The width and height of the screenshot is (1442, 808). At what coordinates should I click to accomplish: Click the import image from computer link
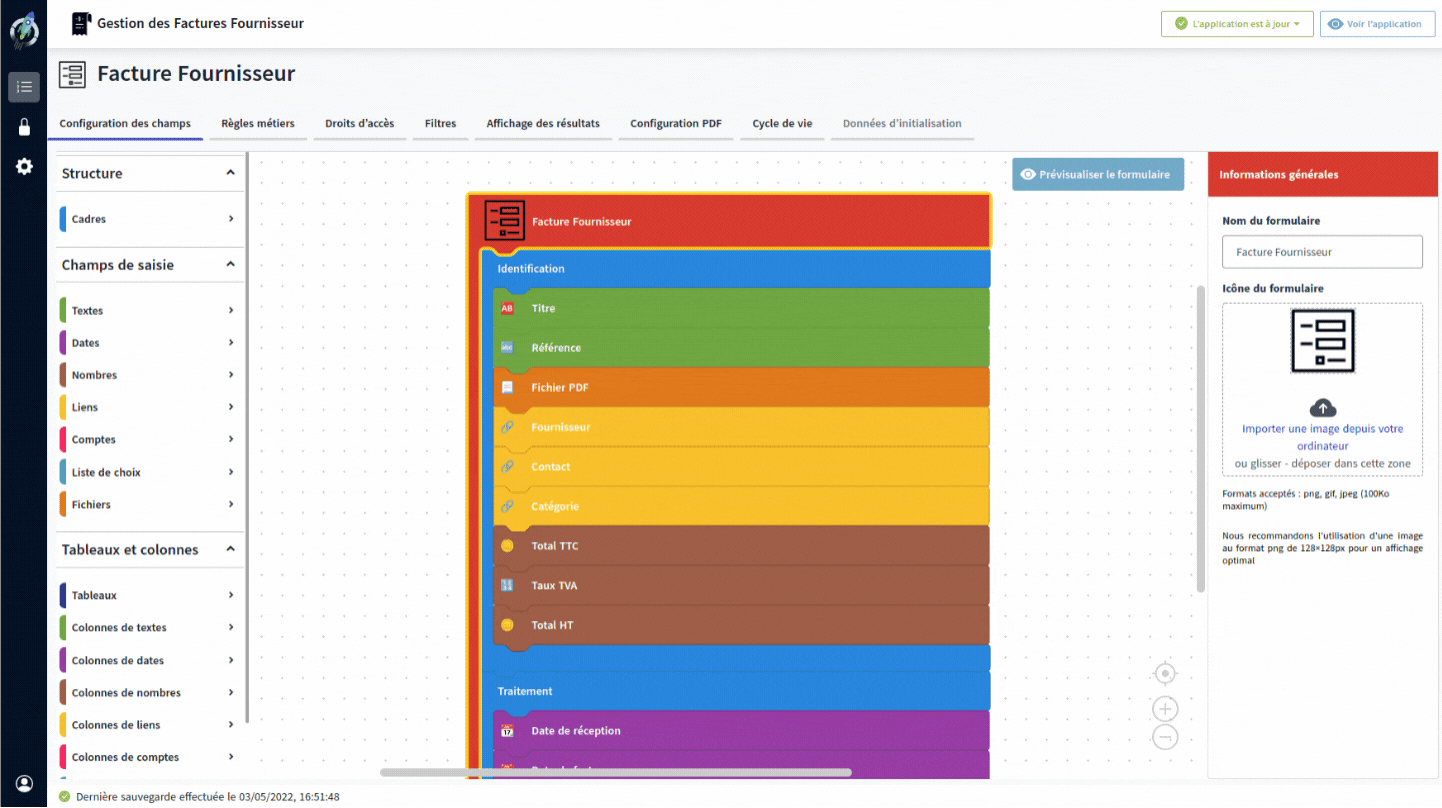[1322, 437]
